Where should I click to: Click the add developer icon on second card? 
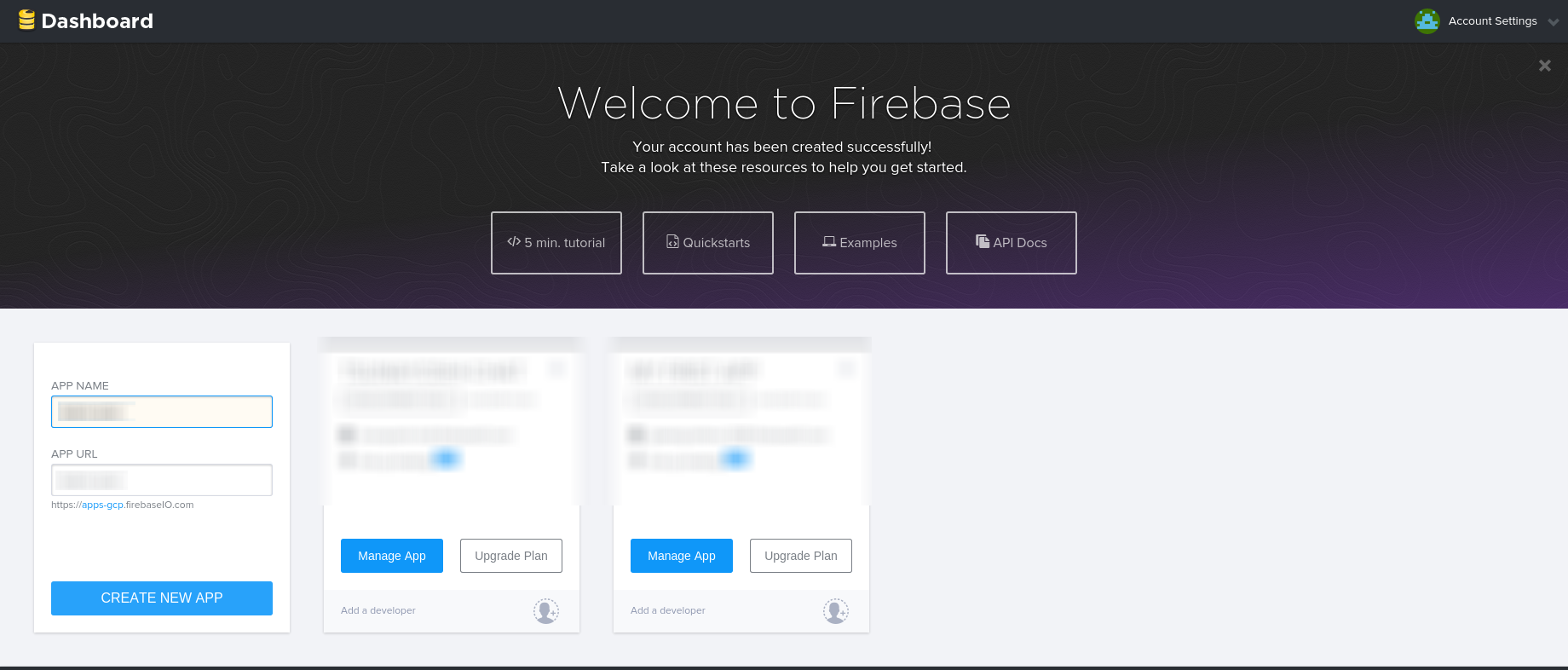click(x=836, y=611)
